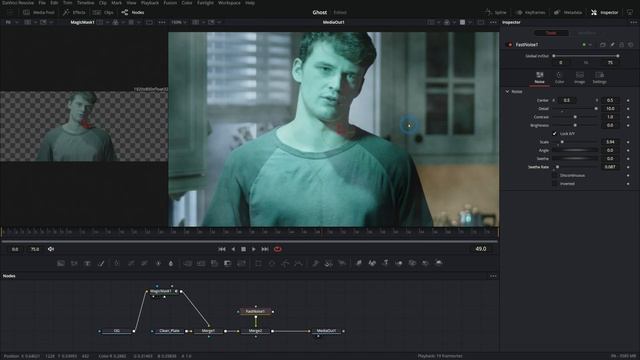The width and height of the screenshot is (640, 360).
Task: Collapse the Noise section in the inspector
Action: (x=507, y=91)
